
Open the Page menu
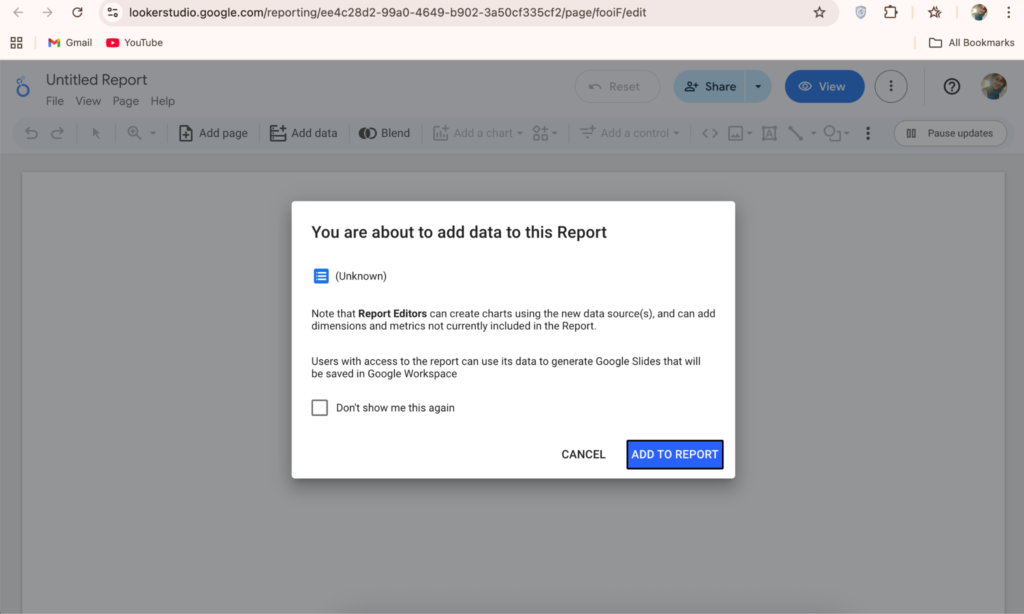(x=125, y=101)
